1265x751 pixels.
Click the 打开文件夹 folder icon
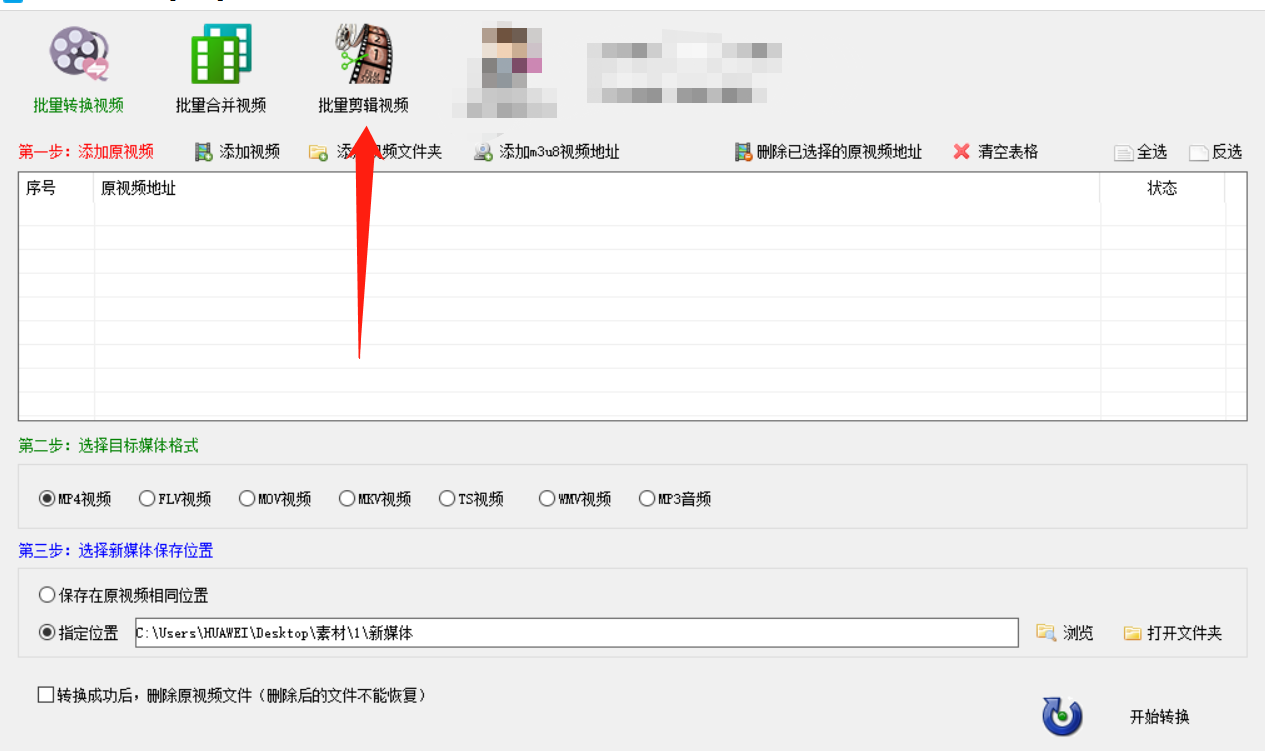[x=1132, y=633]
